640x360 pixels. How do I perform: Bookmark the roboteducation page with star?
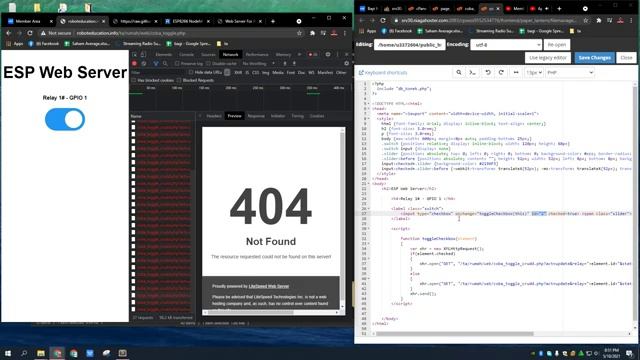tap(299, 33)
